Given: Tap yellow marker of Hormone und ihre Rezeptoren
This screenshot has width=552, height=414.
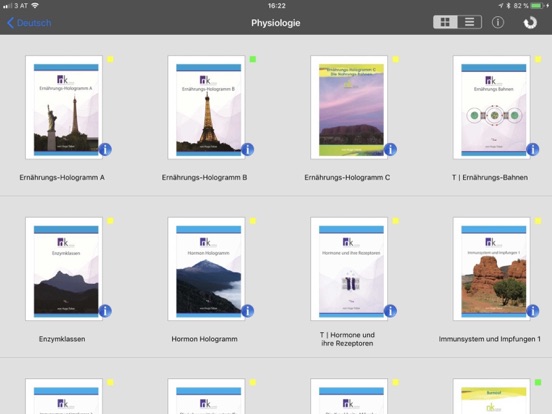Looking at the screenshot, I should pyautogui.click(x=396, y=221).
